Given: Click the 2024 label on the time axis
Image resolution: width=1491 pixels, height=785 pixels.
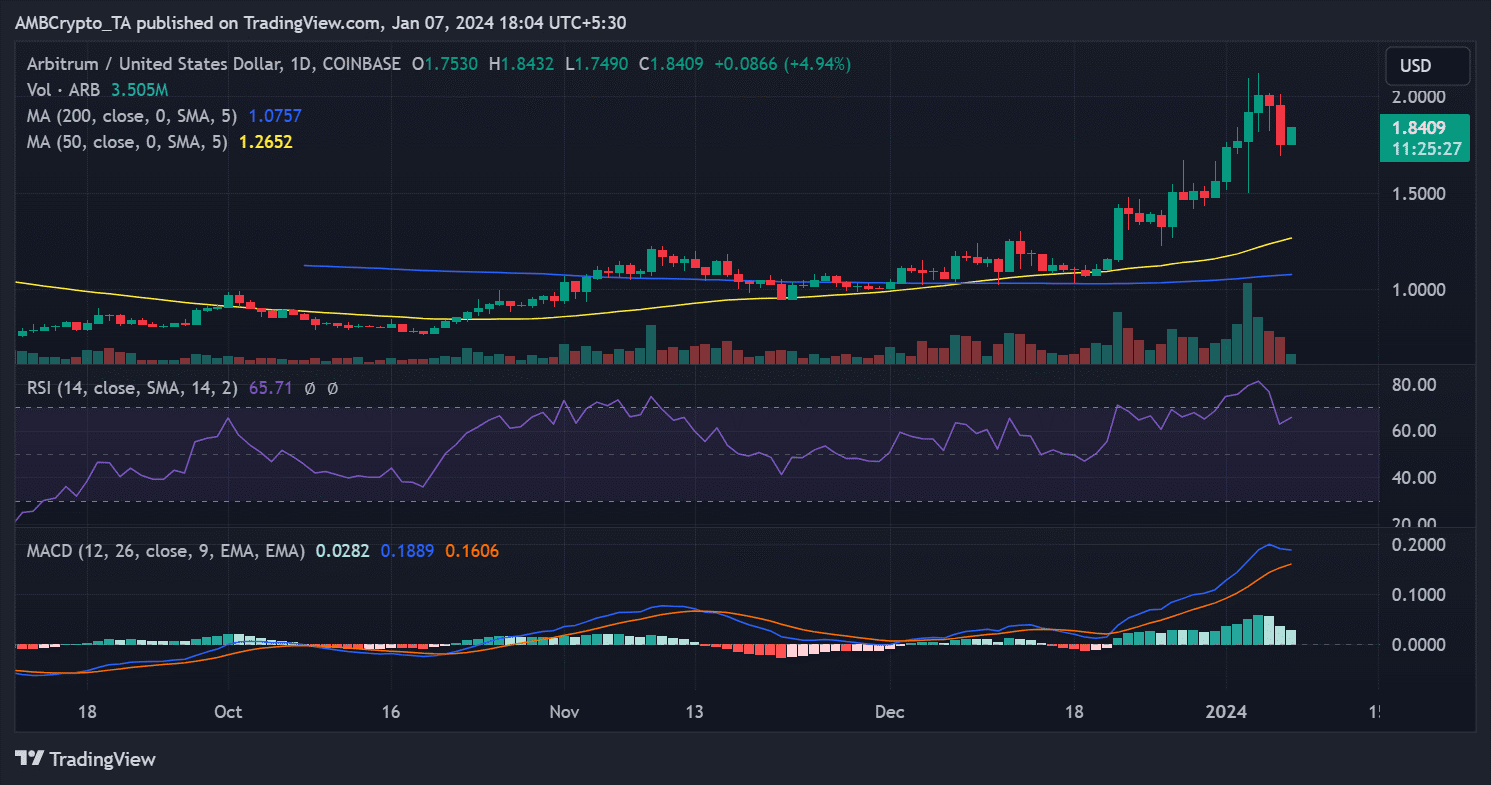Looking at the screenshot, I should pyautogui.click(x=1226, y=712).
